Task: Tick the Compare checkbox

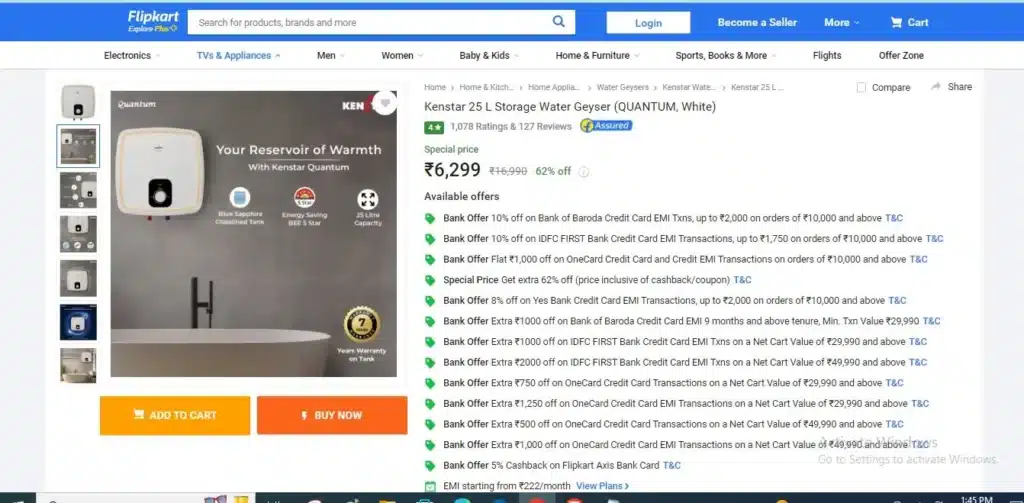Action: [x=861, y=87]
